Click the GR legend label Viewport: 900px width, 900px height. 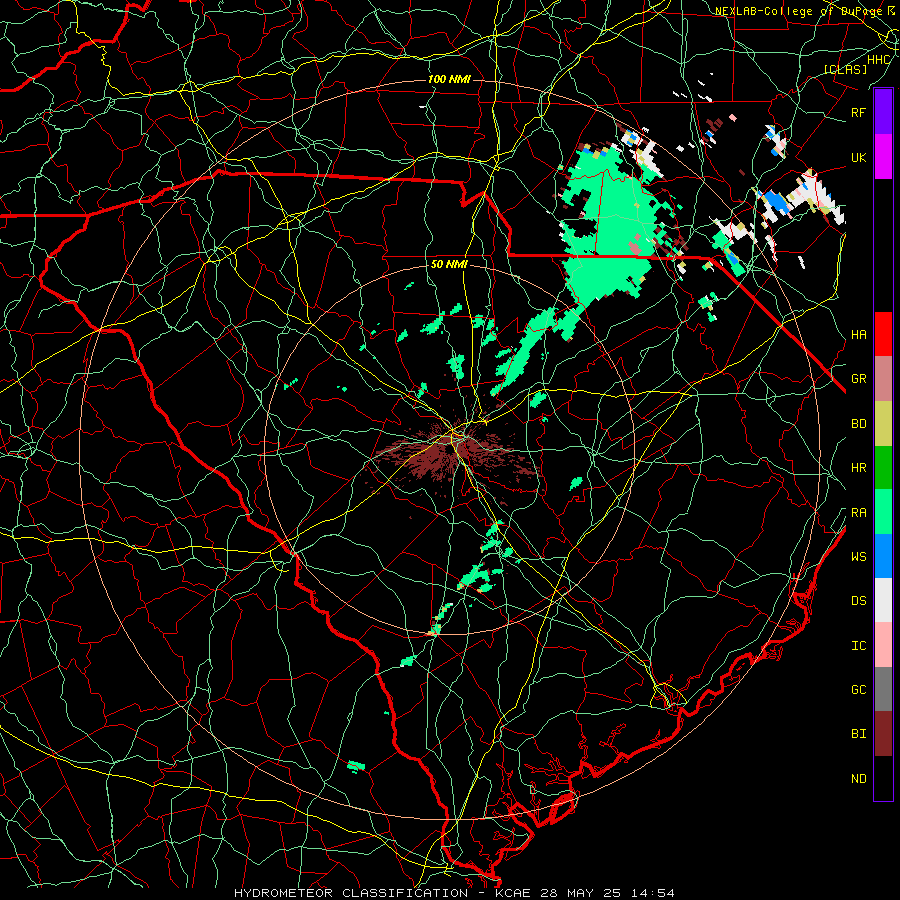859,379
